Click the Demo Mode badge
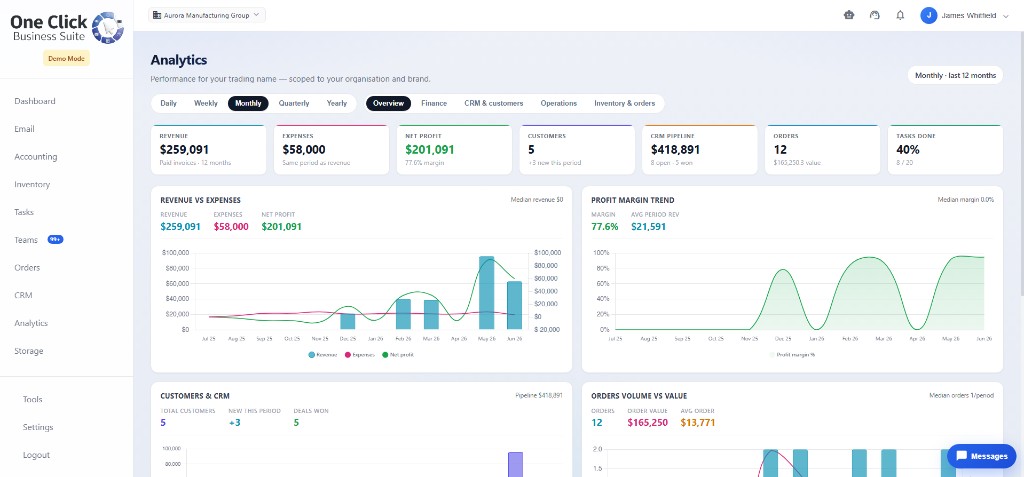The image size is (1024, 477). pyautogui.click(x=67, y=58)
